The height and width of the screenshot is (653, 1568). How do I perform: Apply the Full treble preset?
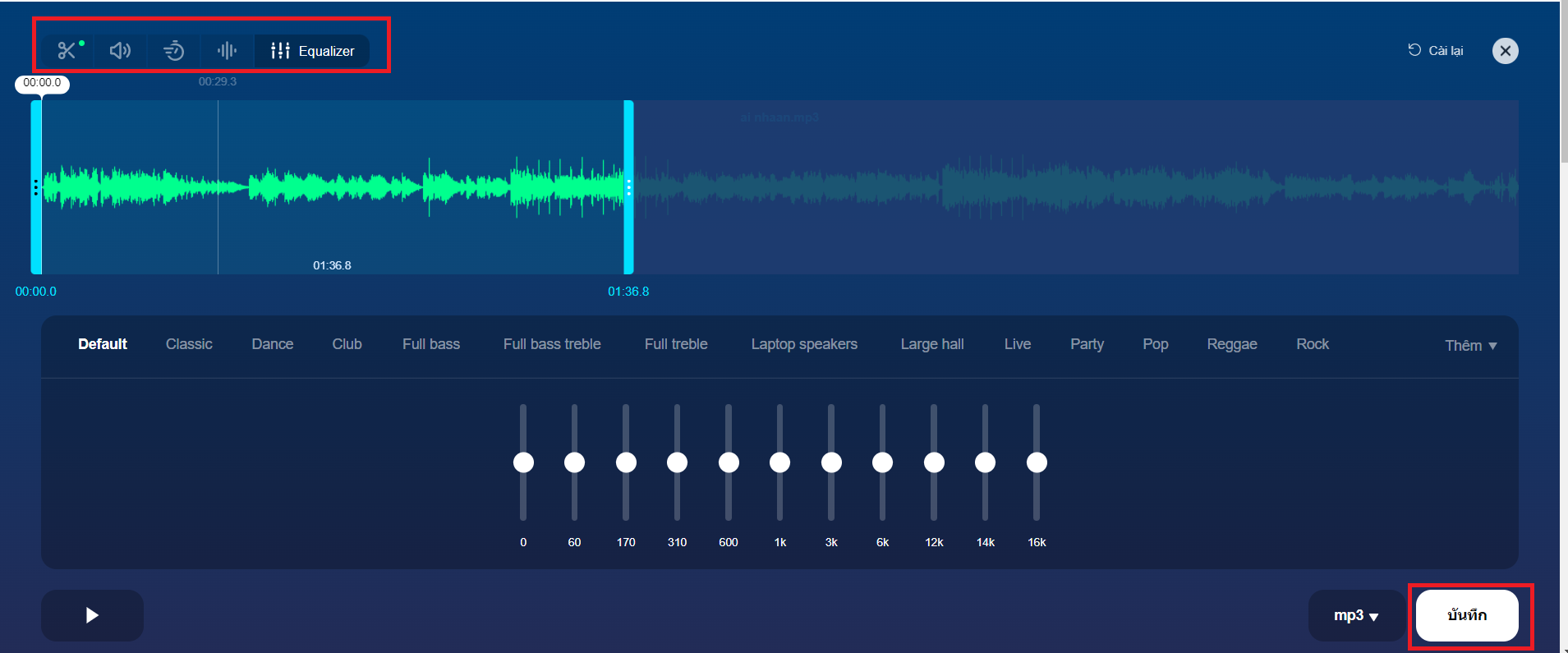(x=676, y=344)
